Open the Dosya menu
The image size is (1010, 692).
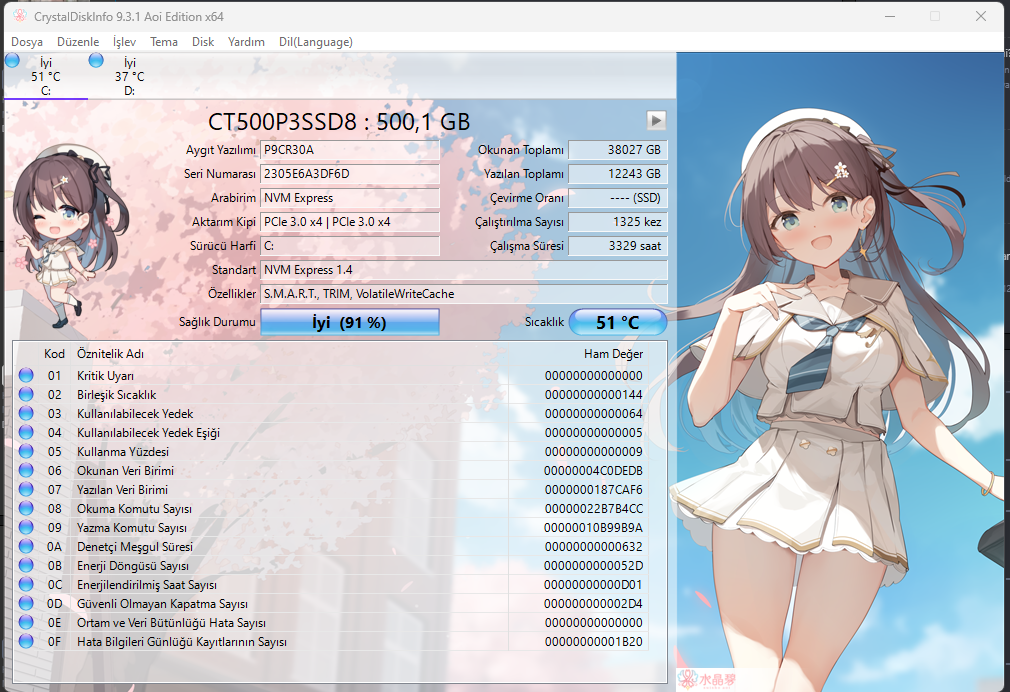point(27,42)
